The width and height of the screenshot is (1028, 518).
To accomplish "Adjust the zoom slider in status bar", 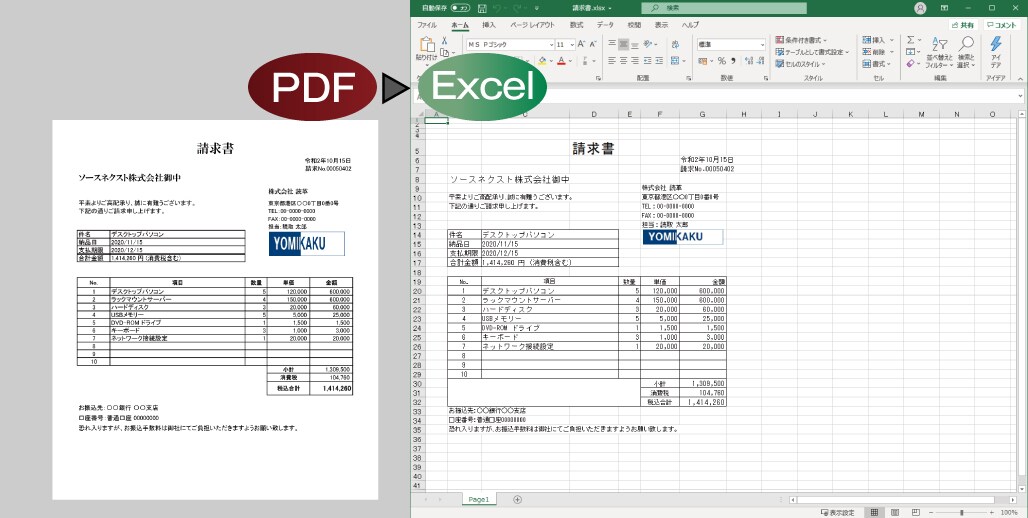I will point(962,512).
